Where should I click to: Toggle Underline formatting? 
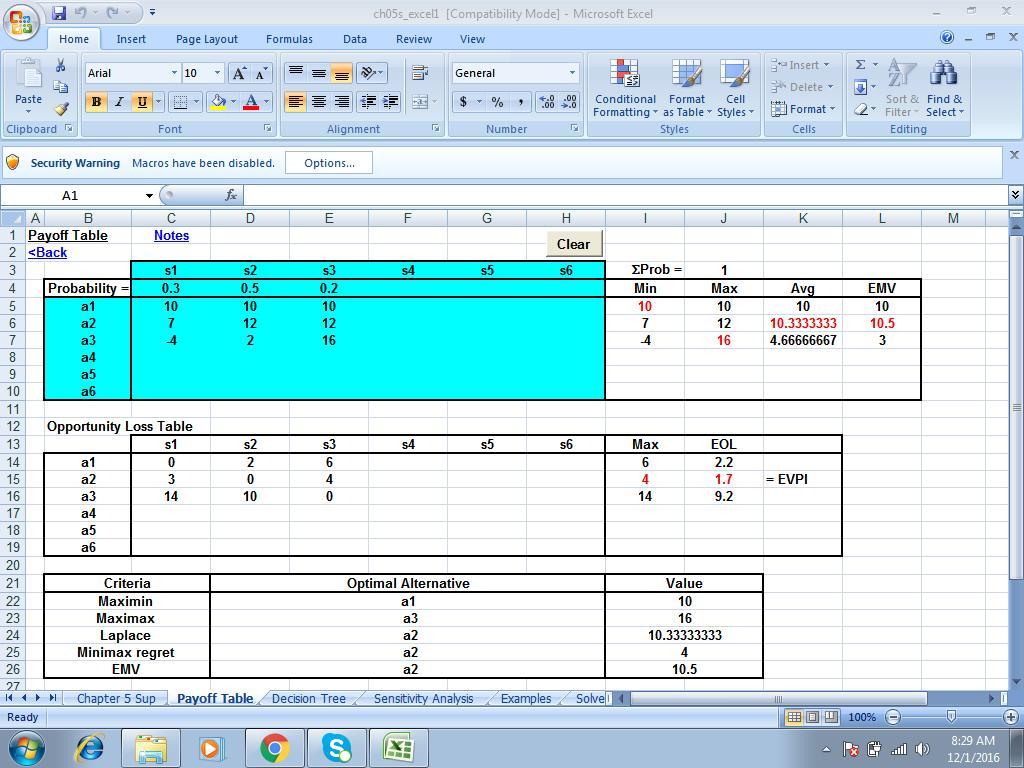[141, 102]
